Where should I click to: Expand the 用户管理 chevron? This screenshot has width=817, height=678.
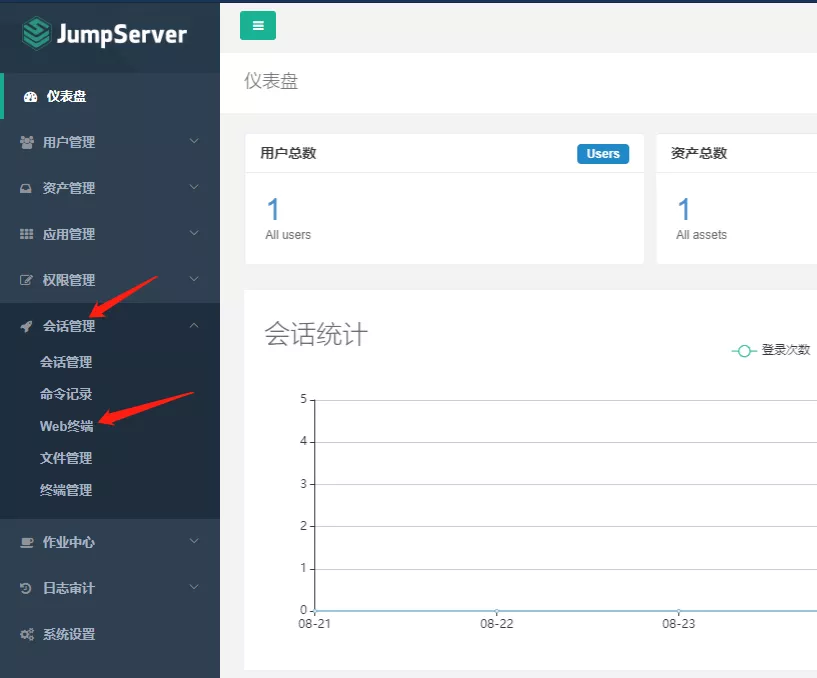click(194, 142)
